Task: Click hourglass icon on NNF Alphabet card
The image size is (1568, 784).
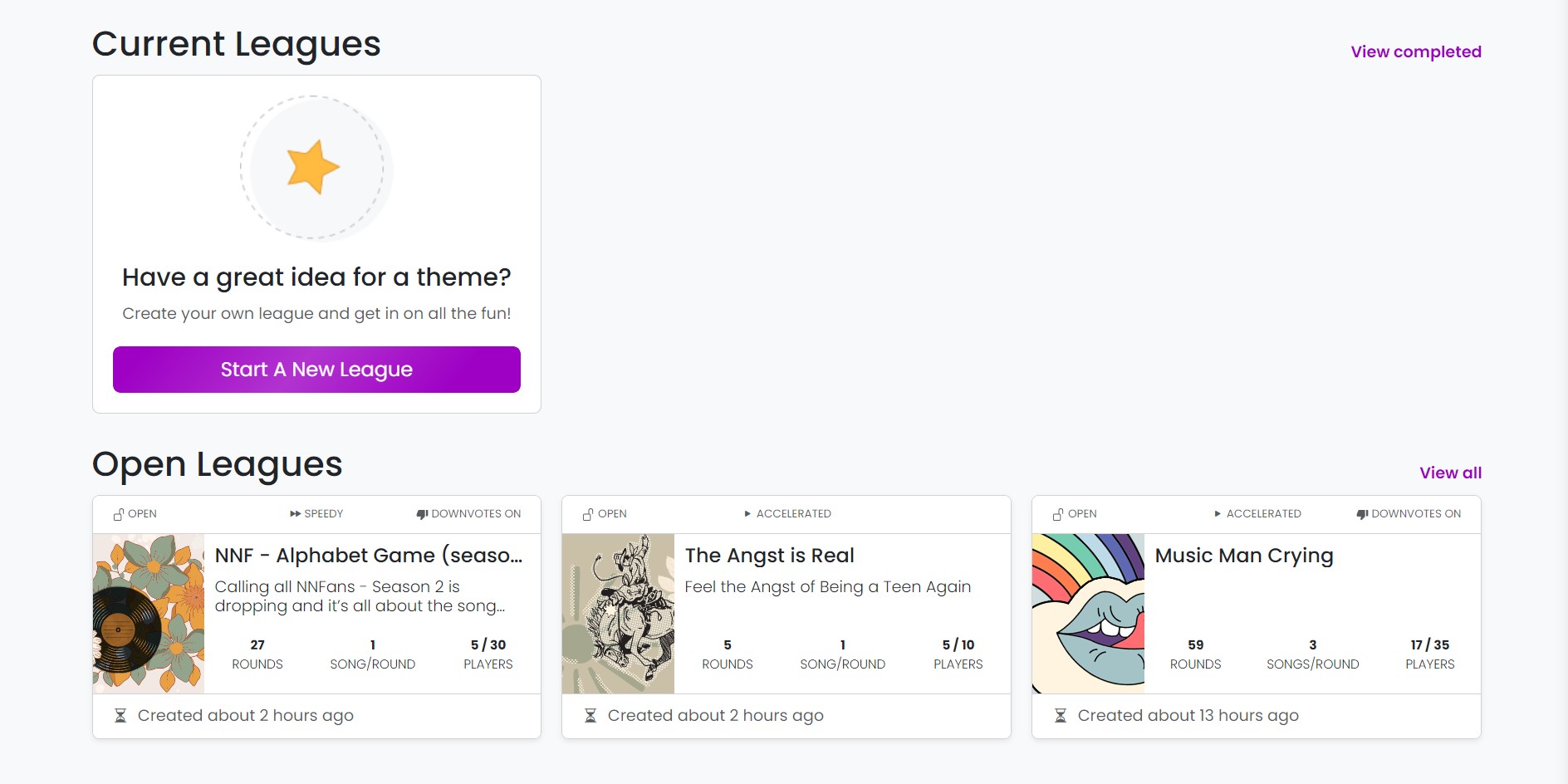Action: click(120, 715)
